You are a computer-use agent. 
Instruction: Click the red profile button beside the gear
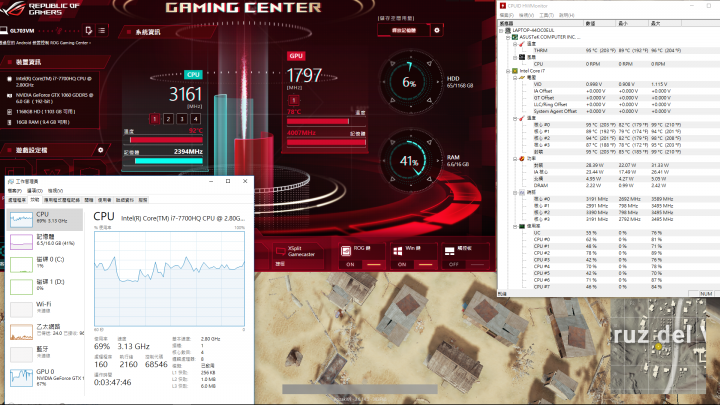coord(404,30)
